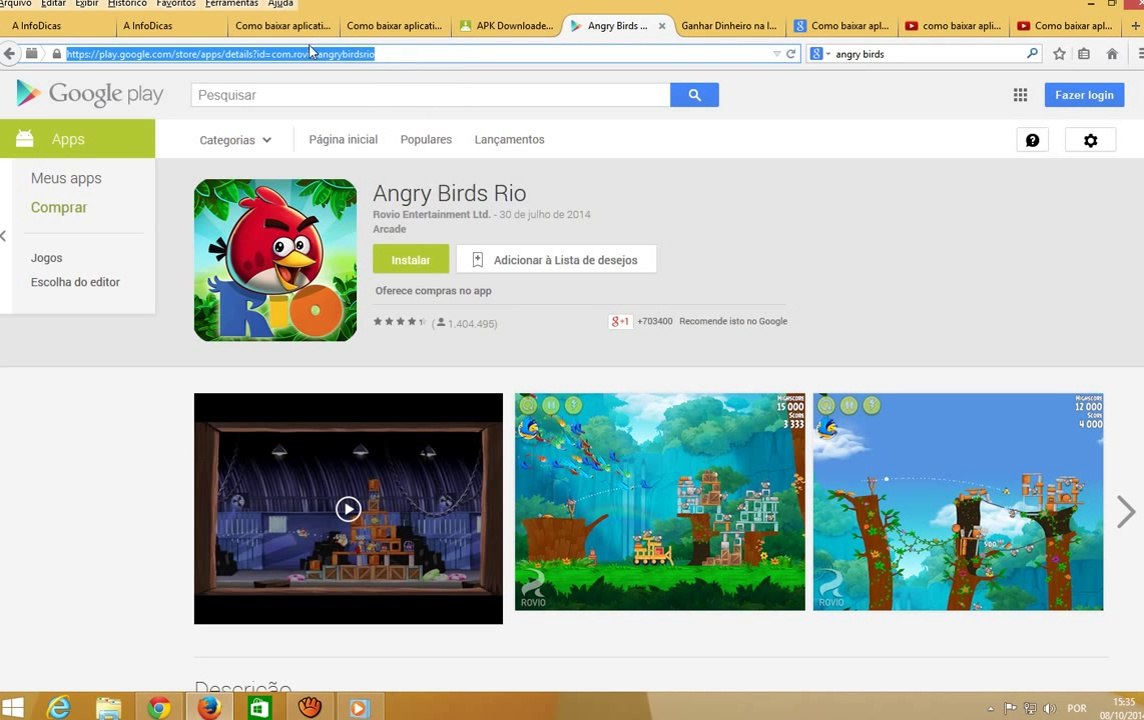
Task: Click the 1.404.495 ratings count
Action: (472, 324)
